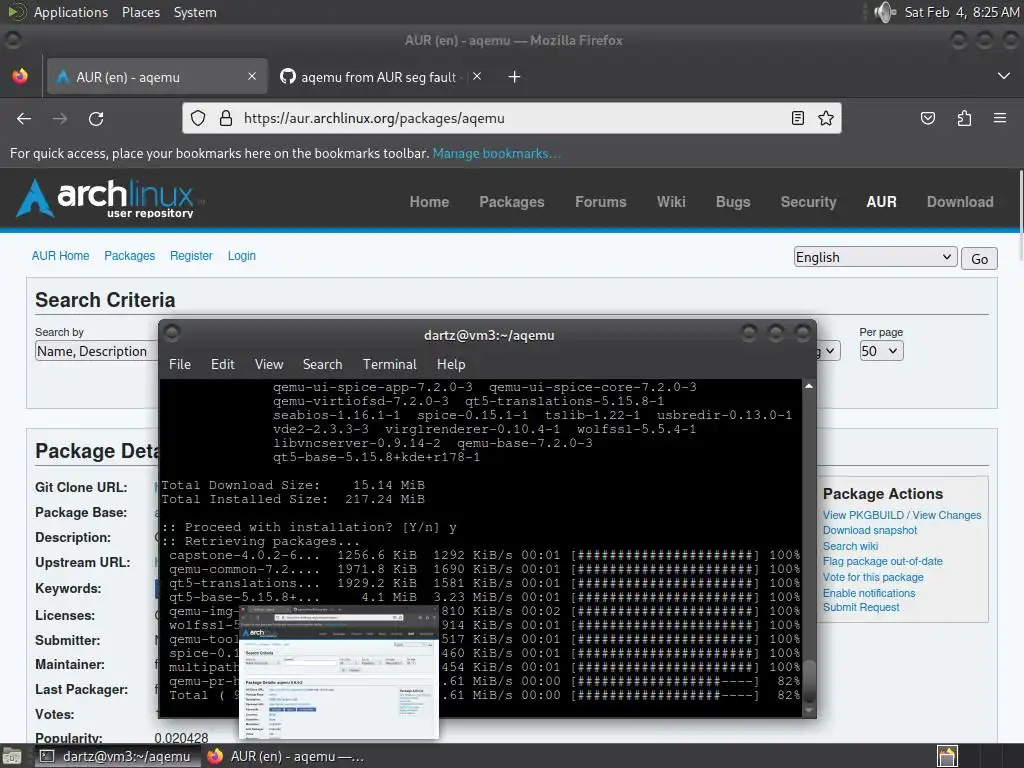1024x768 pixels.
Task: Click the show desktop icon in bottom panel
Action: pos(12,757)
